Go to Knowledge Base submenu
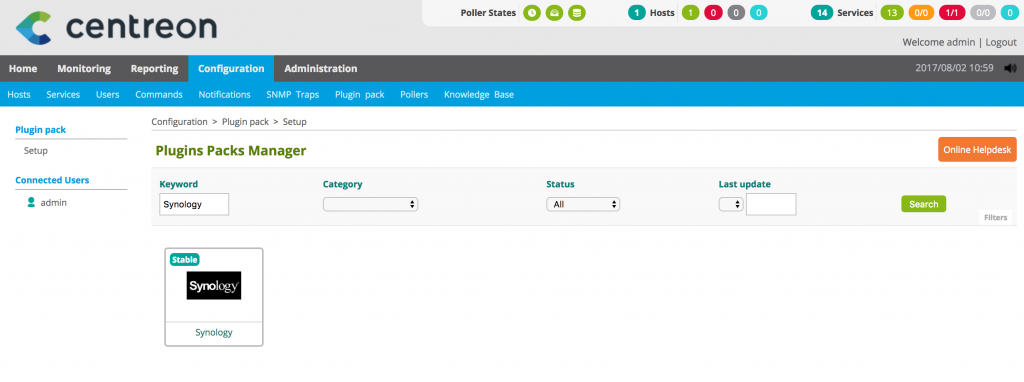1024x382 pixels. [479, 95]
